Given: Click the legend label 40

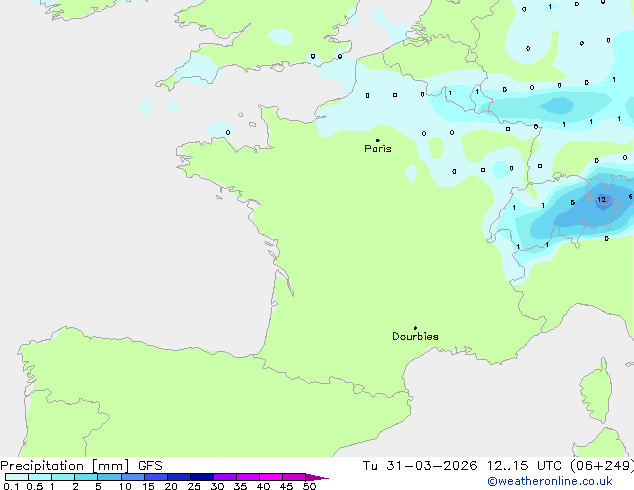Looking at the screenshot, I should pyautogui.click(x=263, y=486).
